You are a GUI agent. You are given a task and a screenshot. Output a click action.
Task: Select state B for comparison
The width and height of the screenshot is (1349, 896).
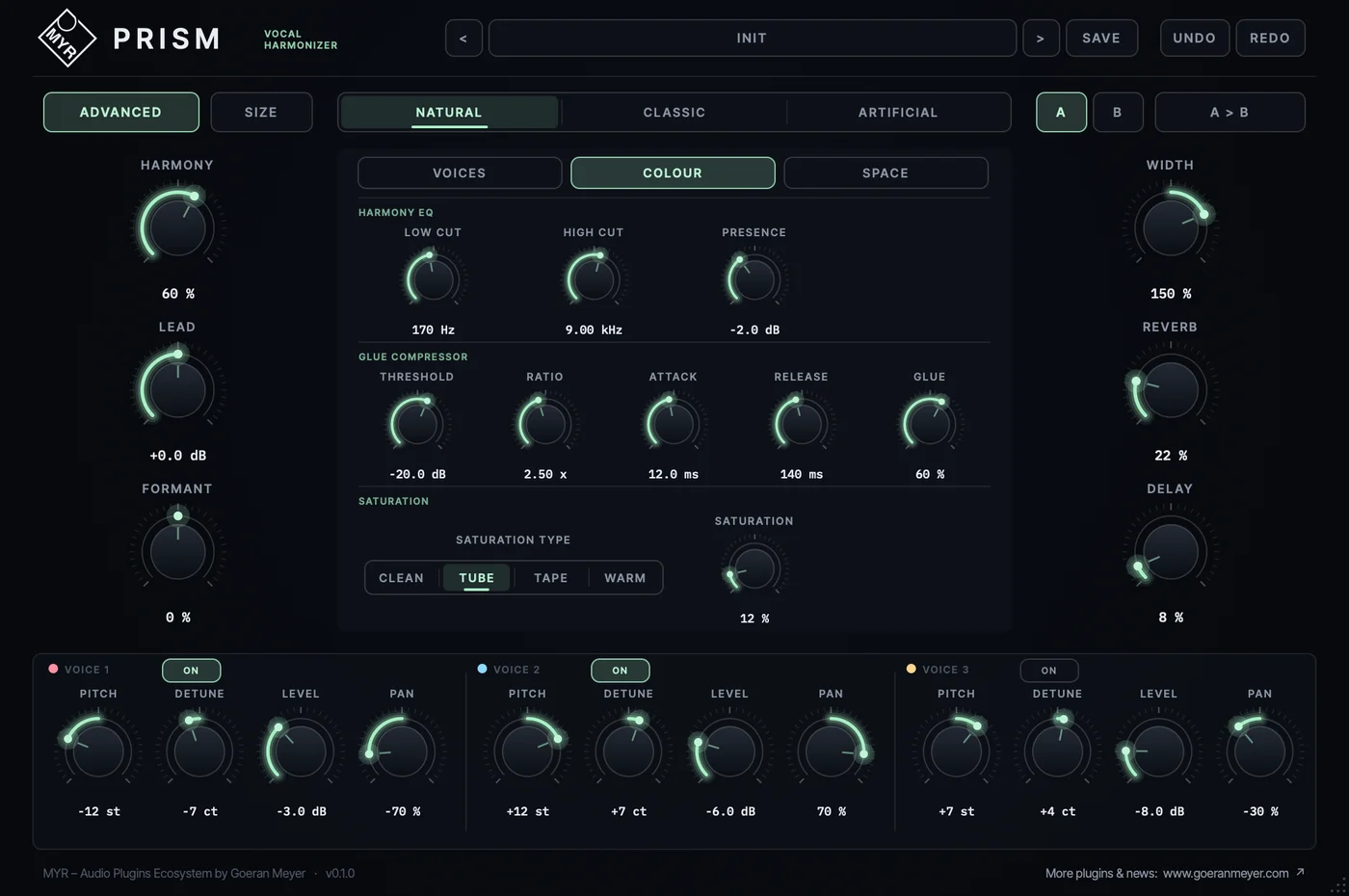tap(1118, 113)
